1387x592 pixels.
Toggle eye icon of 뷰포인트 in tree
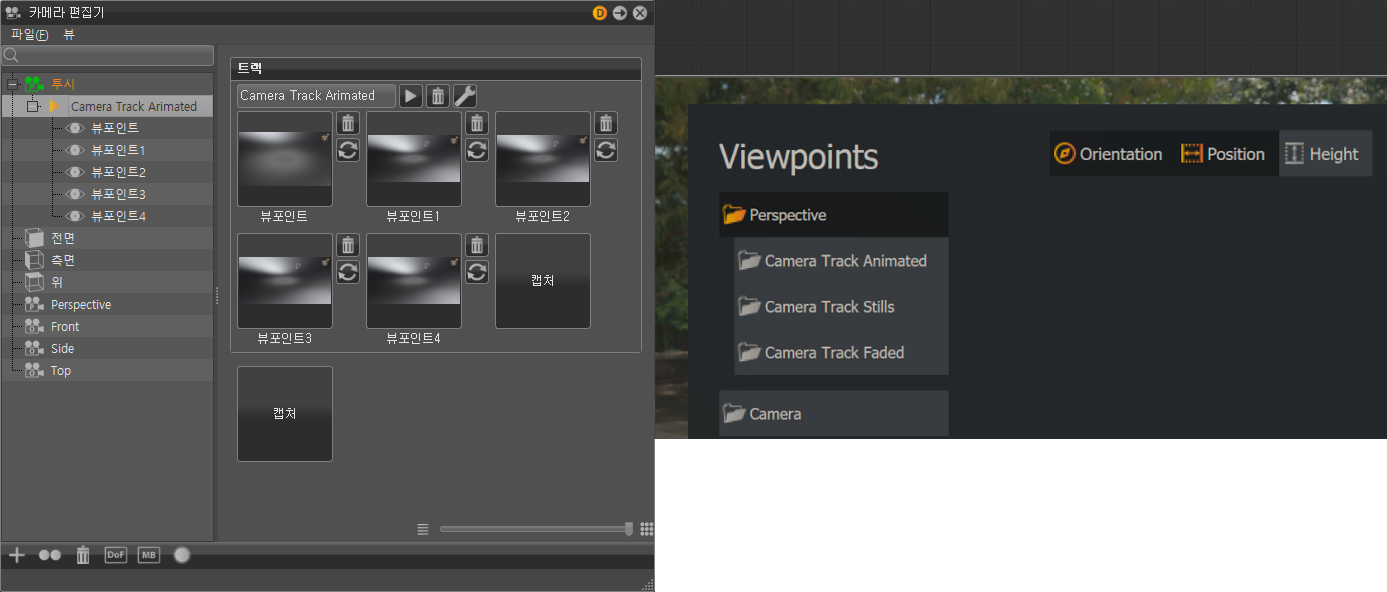[x=76, y=128]
